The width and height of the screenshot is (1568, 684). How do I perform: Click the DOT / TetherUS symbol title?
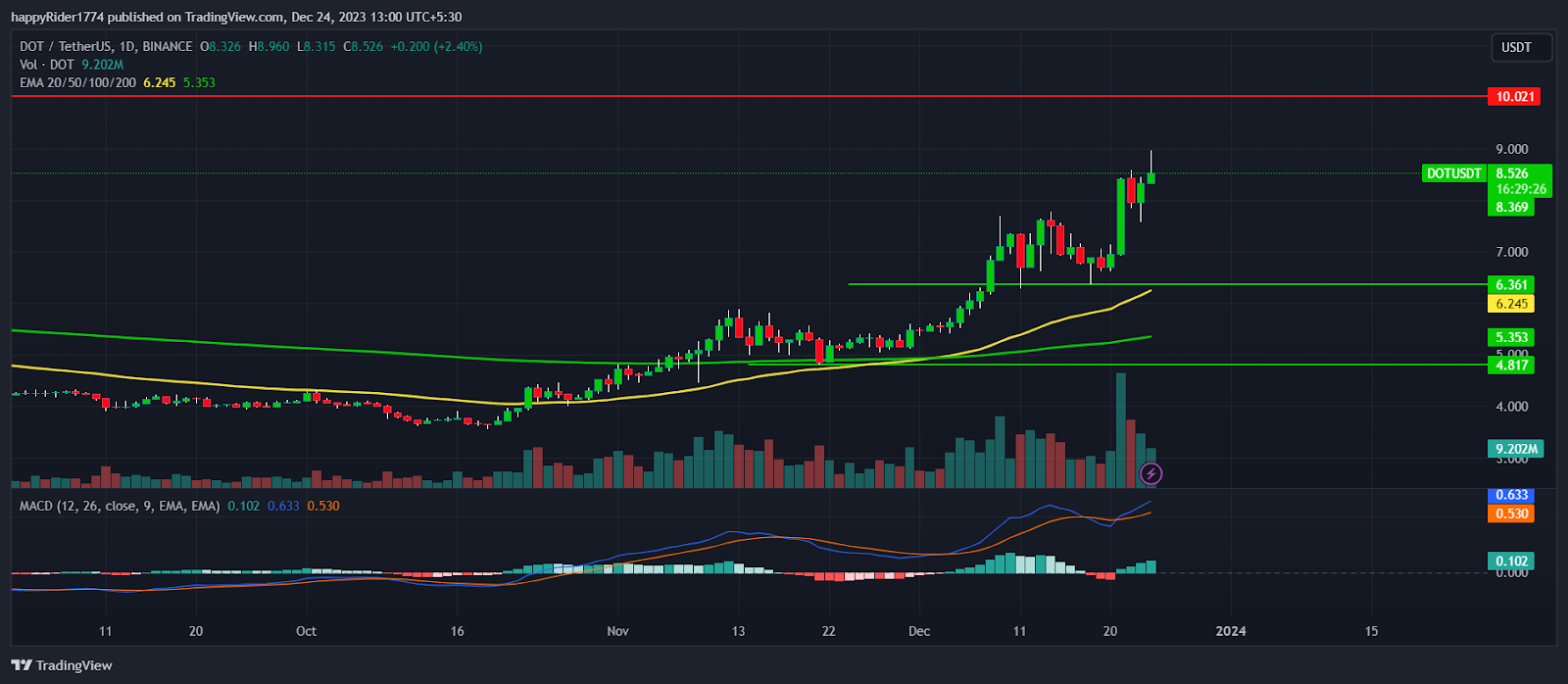pyautogui.click(x=106, y=46)
